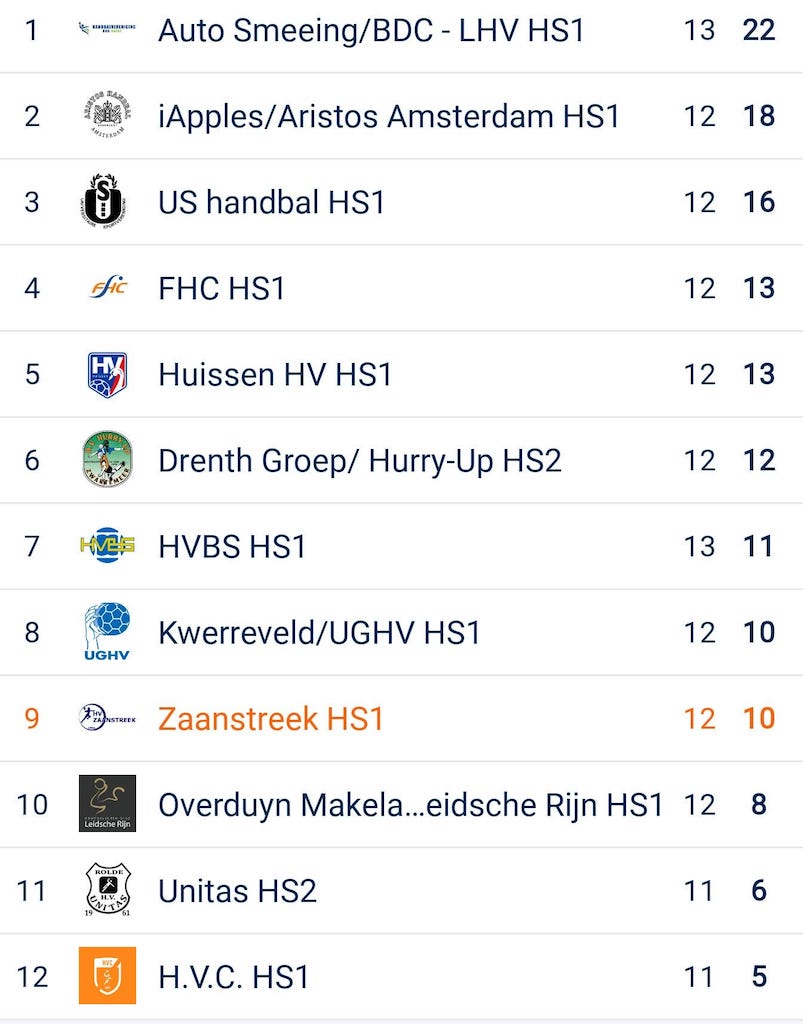Viewport: 803px width, 1024px height.
Task: Tap the Aristos Amsterdam club crest
Action: coord(107,116)
